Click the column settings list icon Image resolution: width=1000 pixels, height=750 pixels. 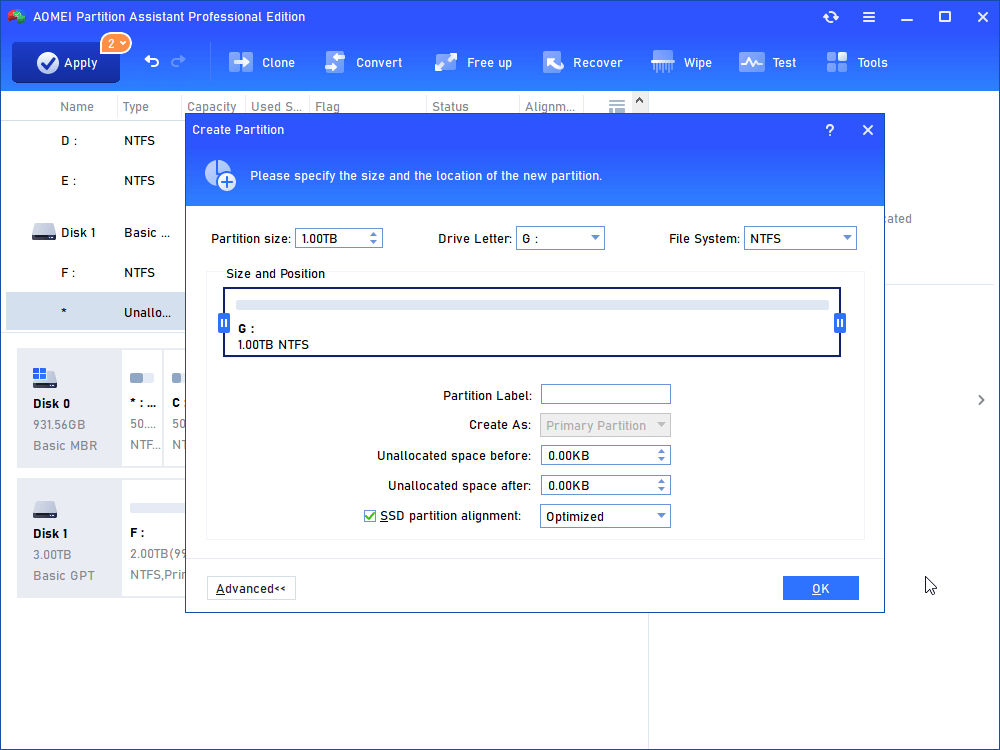(617, 107)
